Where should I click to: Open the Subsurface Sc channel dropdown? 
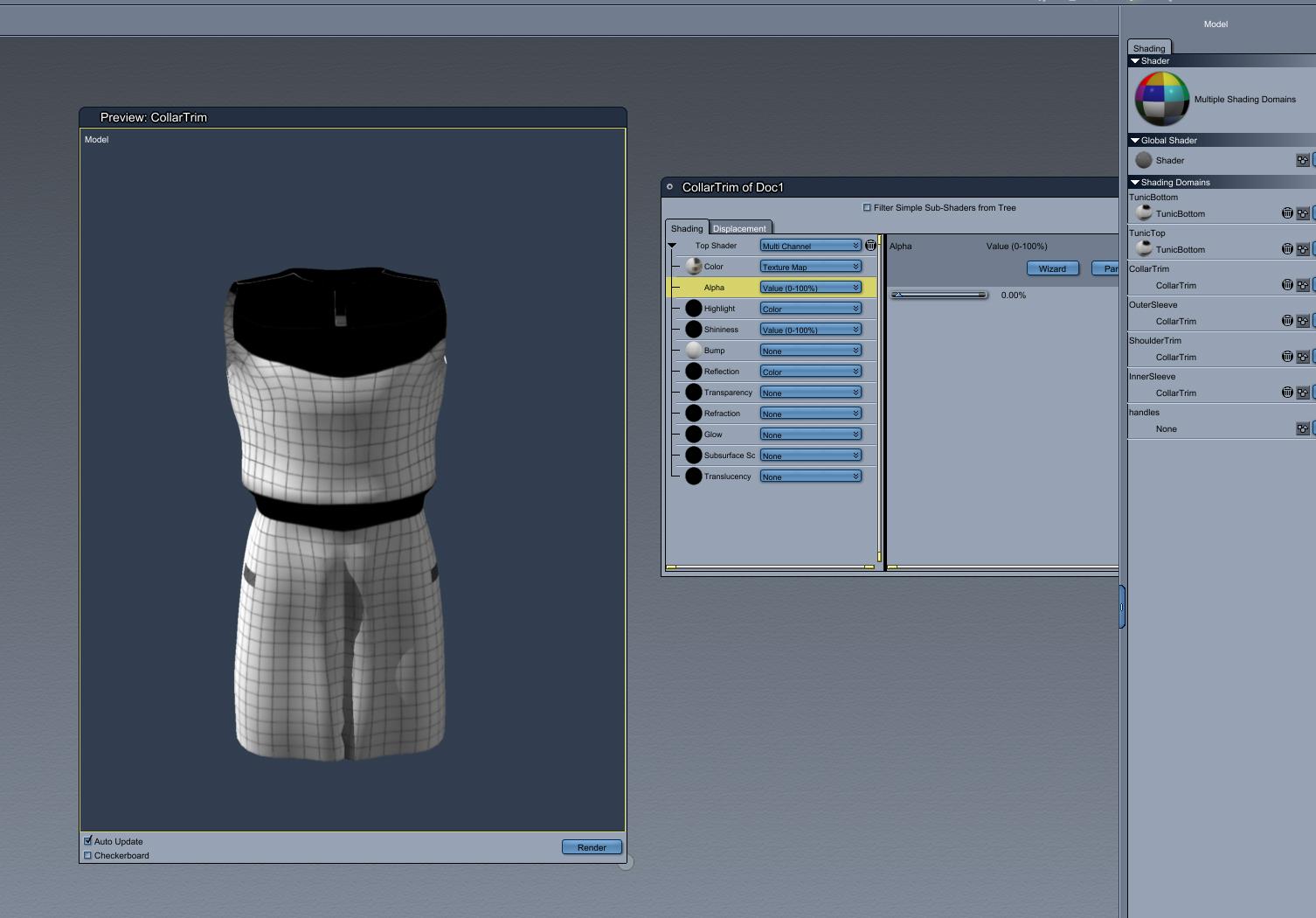[811, 456]
